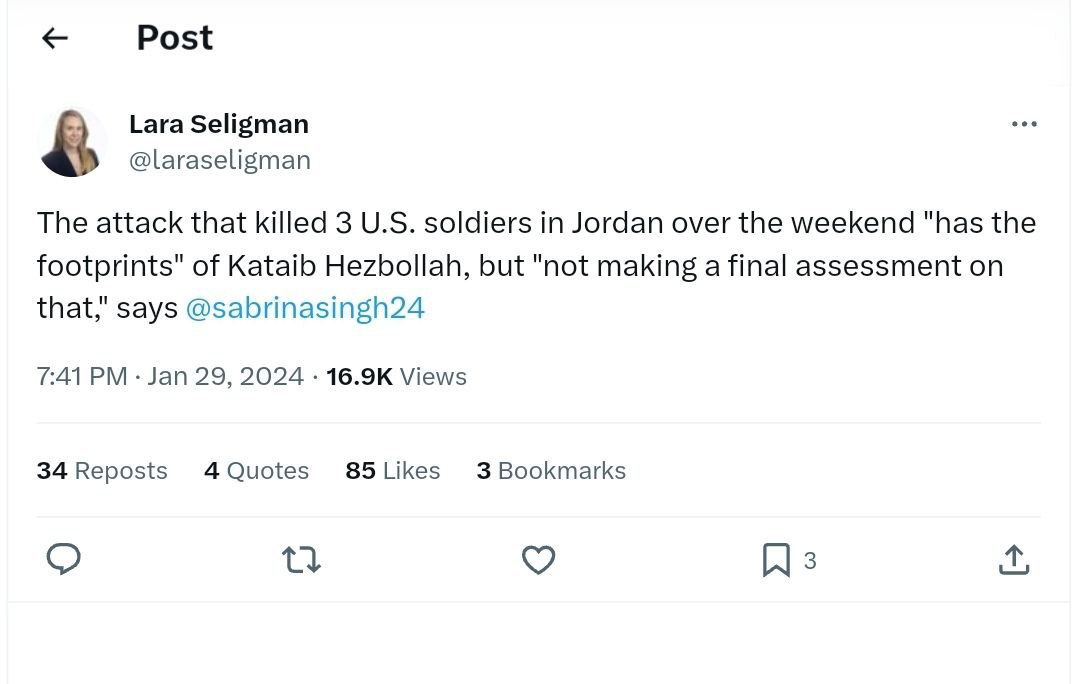Show the 85 Likes list

tap(392, 471)
